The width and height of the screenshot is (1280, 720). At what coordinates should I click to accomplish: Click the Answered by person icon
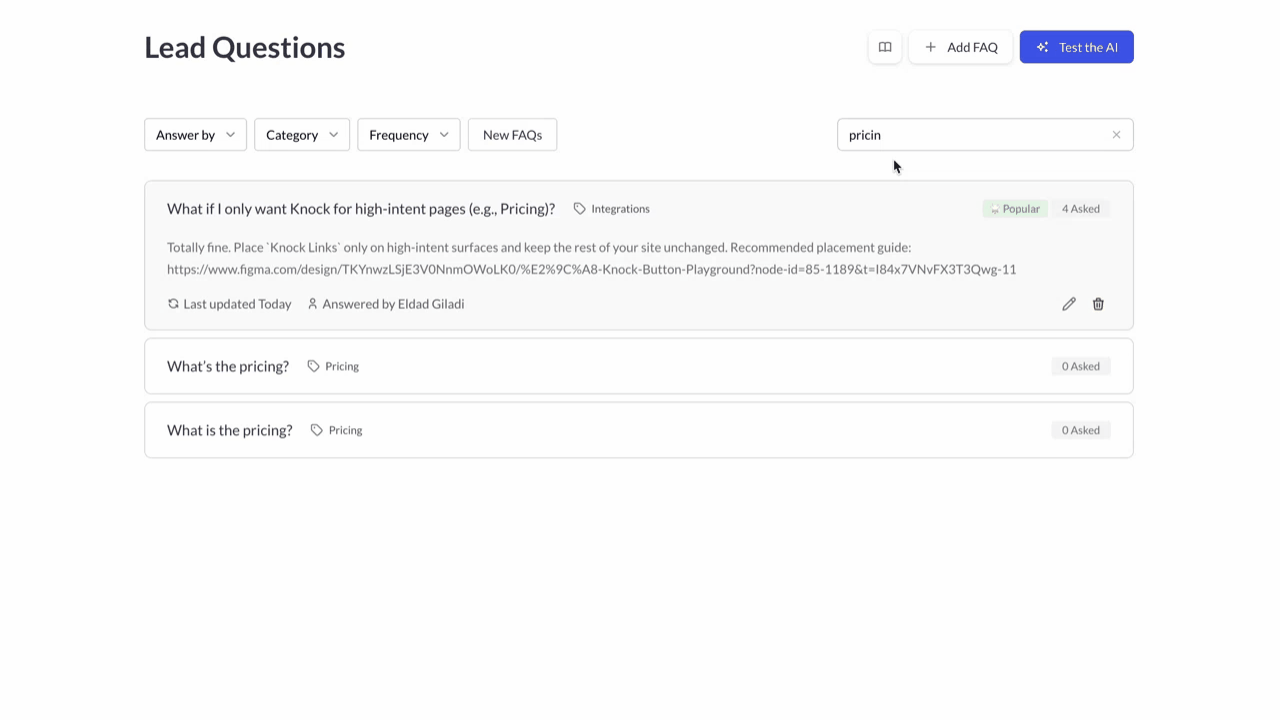coord(312,304)
